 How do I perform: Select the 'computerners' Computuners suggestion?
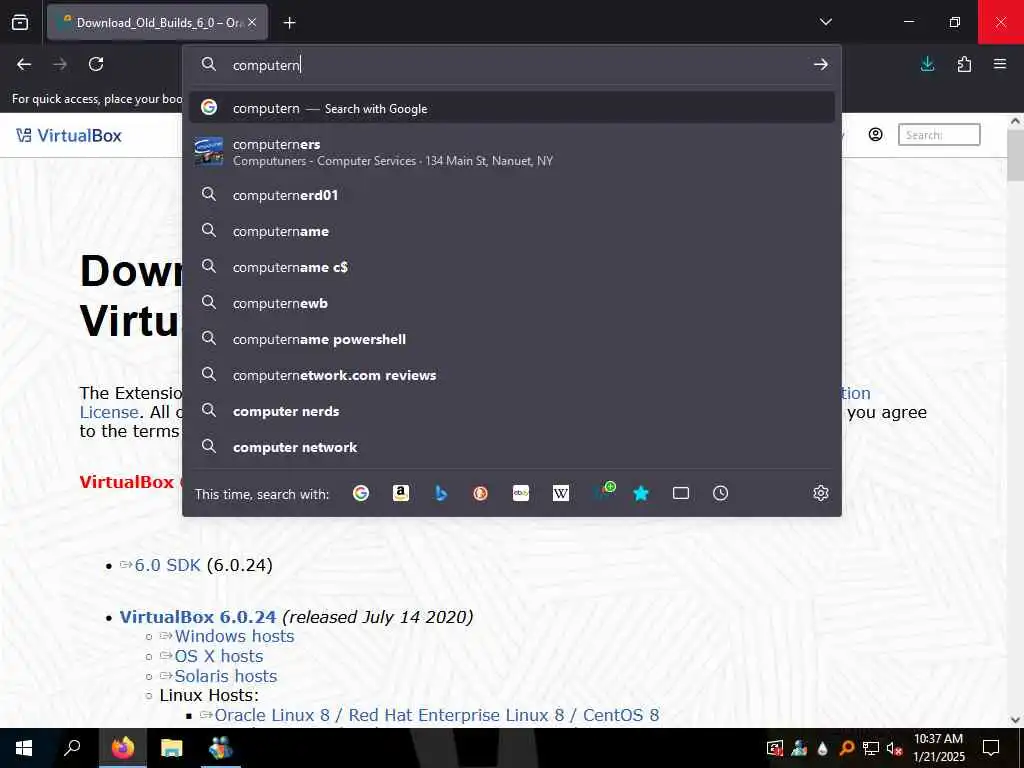[511, 152]
